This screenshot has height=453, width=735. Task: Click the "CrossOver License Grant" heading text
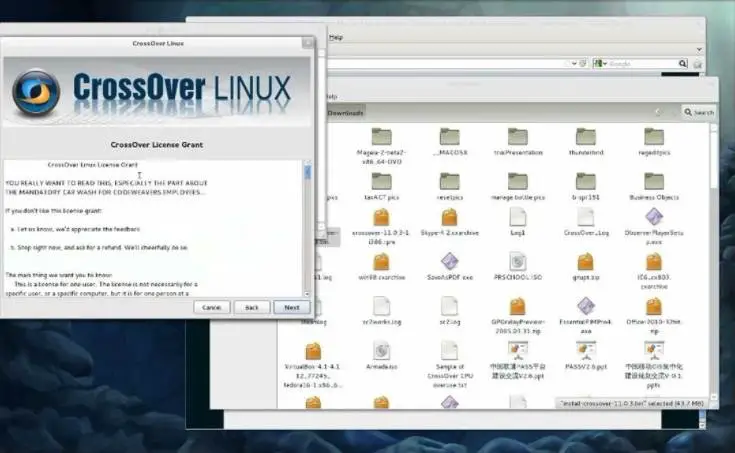(x=157, y=145)
